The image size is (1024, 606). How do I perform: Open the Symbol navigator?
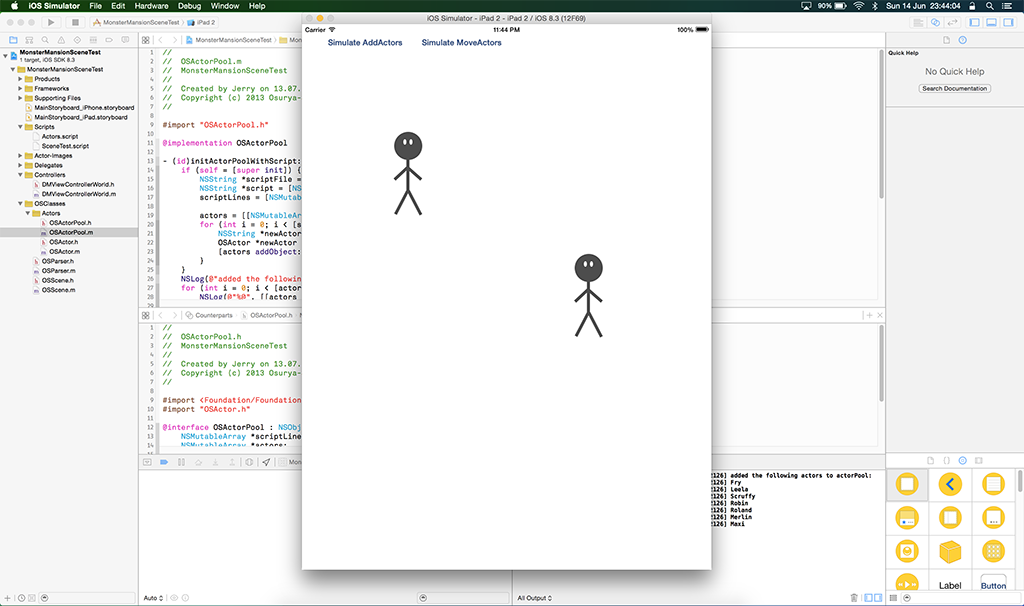[x=29, y=40]
